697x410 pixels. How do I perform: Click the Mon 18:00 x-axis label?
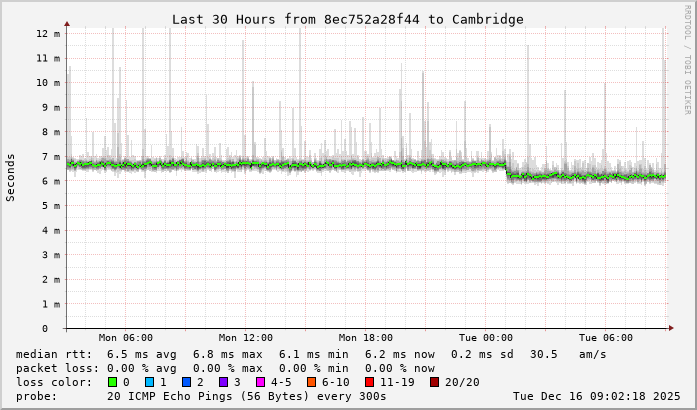(366, 338)
